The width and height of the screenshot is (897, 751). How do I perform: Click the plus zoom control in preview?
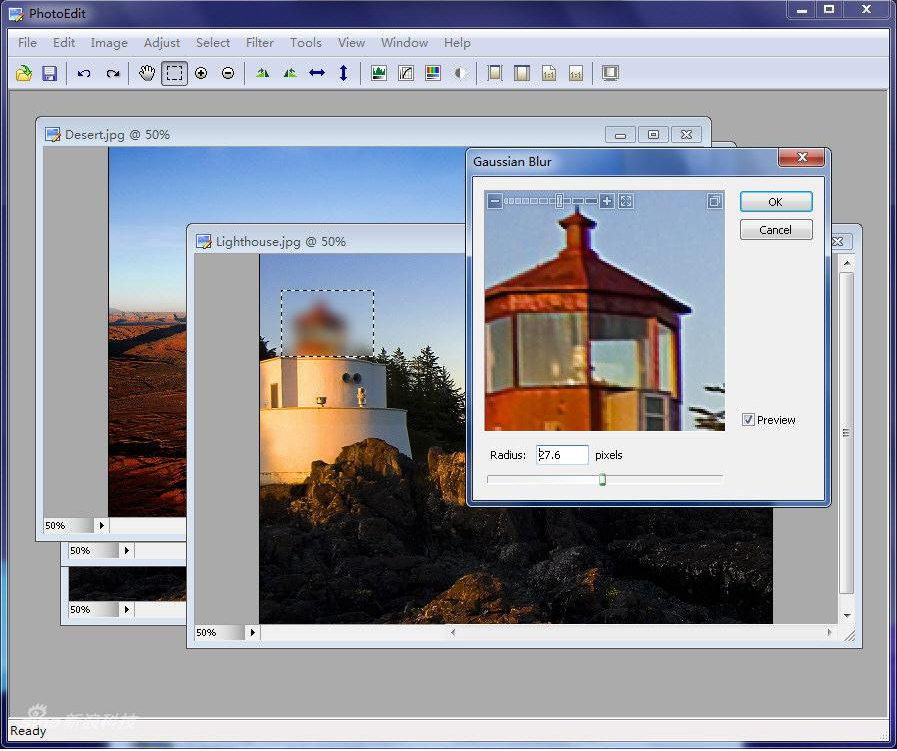click(607, 201)
